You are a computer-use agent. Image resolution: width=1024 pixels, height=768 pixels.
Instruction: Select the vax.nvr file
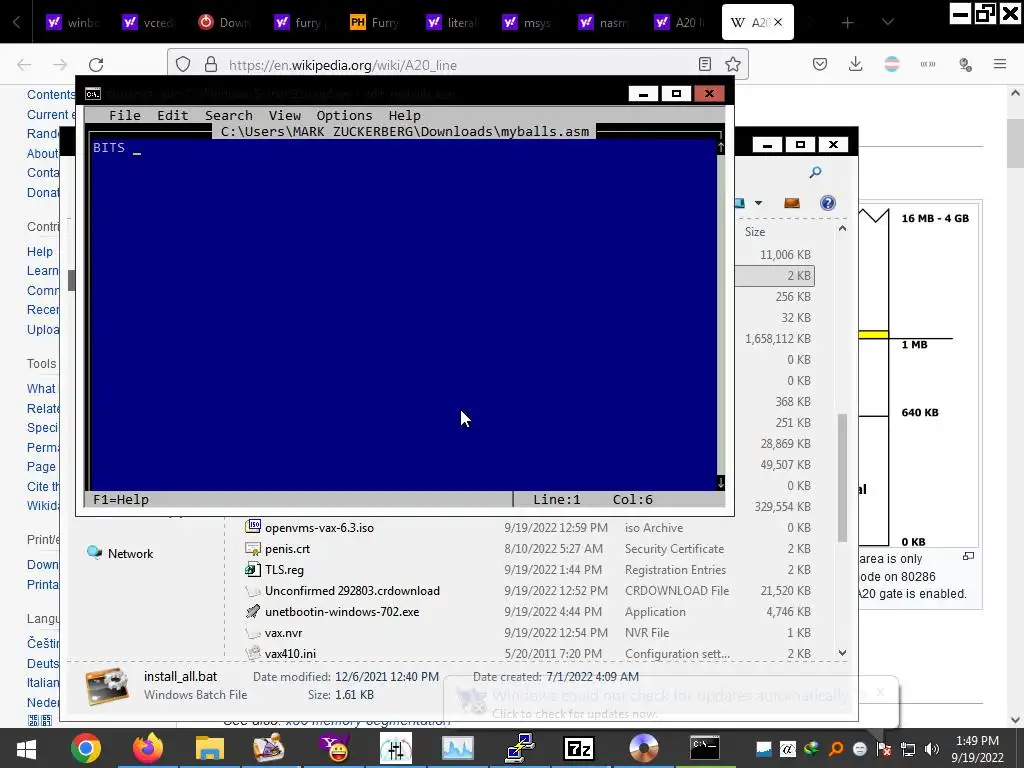(283, 633)
